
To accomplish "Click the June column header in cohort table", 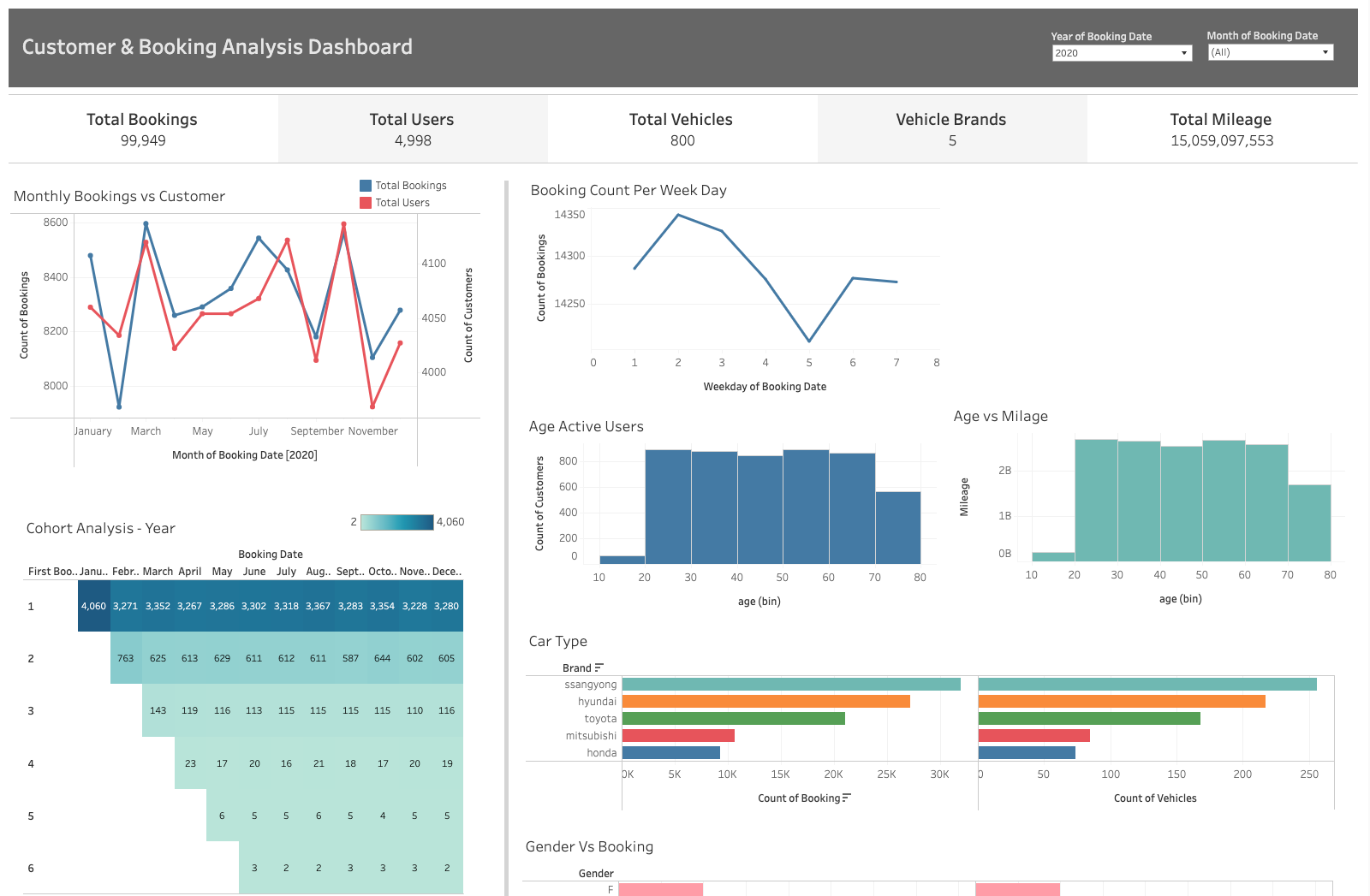I will (254, 572).
